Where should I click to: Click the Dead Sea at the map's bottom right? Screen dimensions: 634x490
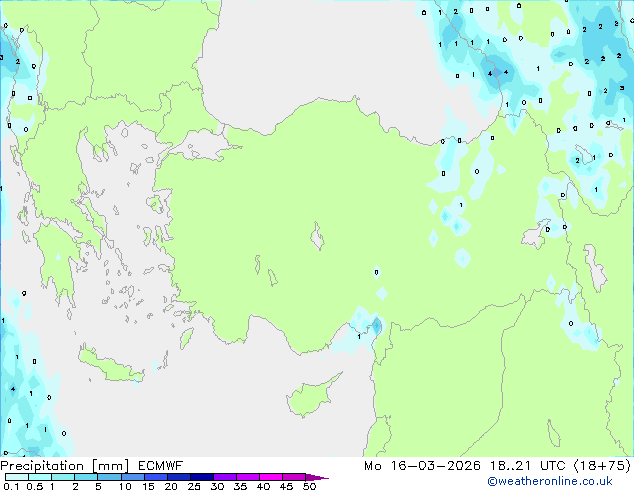(x=554, y=433)
